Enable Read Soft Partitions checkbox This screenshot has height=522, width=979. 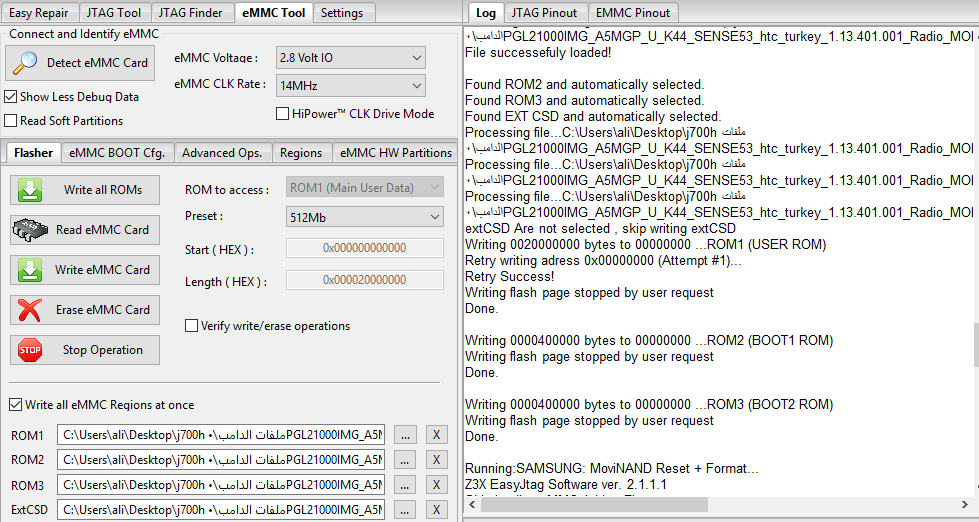(x=11, y=121)
